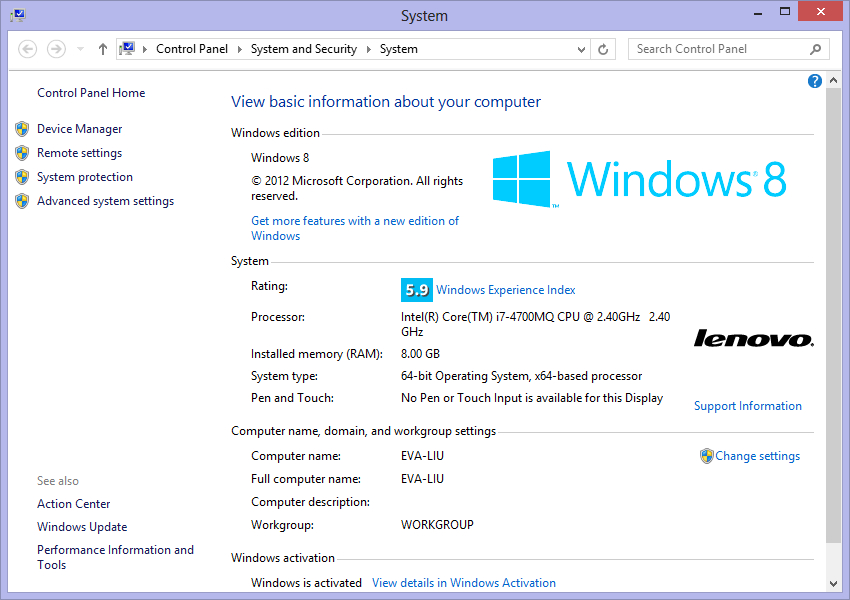Click the vertical scrollbar thumb
This screenshot has width=850, height=600.
click(x=833, y=315)
